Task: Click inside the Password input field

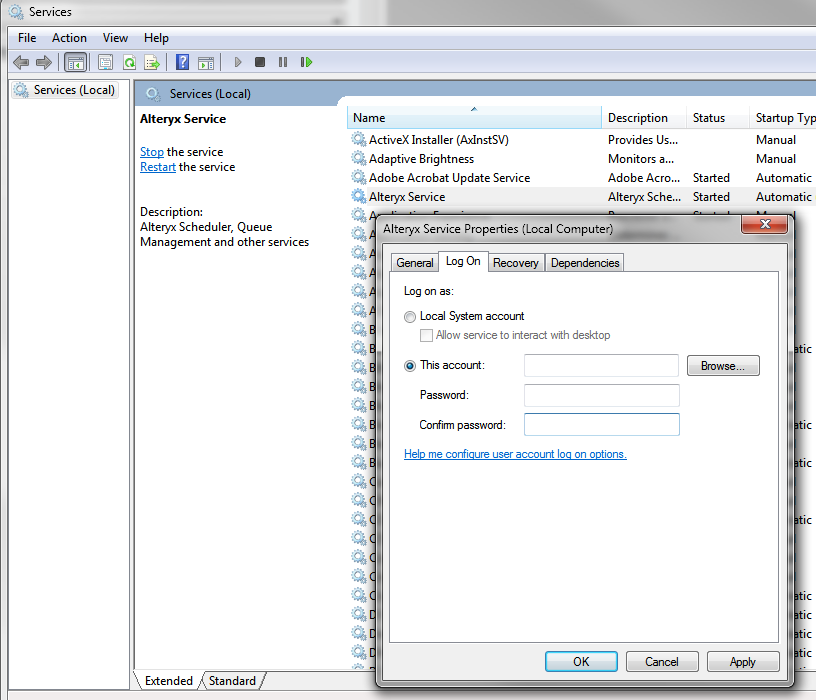Action: click(x=600, y=396)
